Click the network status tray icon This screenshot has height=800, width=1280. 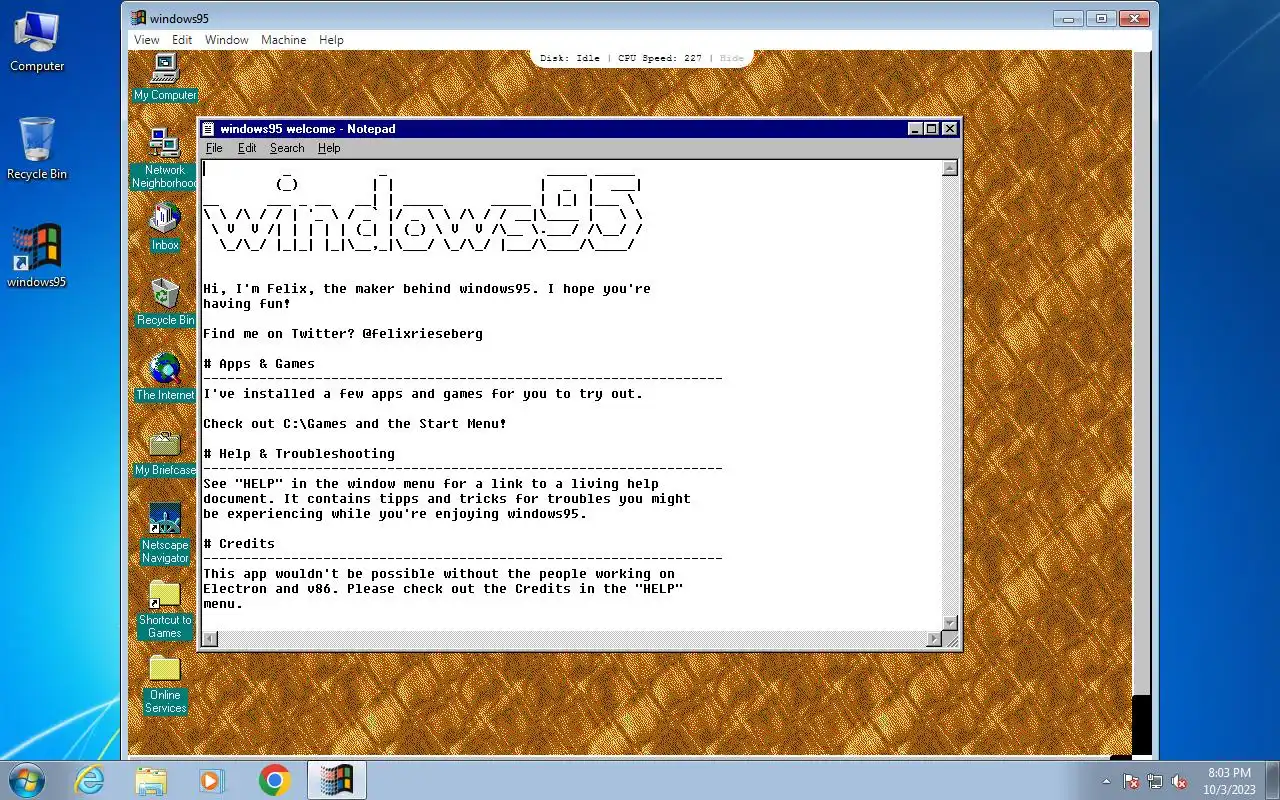(1155, 781)
